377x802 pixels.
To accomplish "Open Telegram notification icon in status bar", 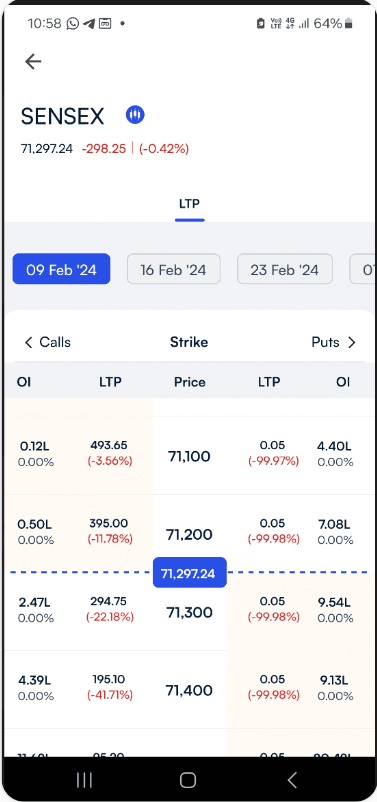I will coord(89,24).
